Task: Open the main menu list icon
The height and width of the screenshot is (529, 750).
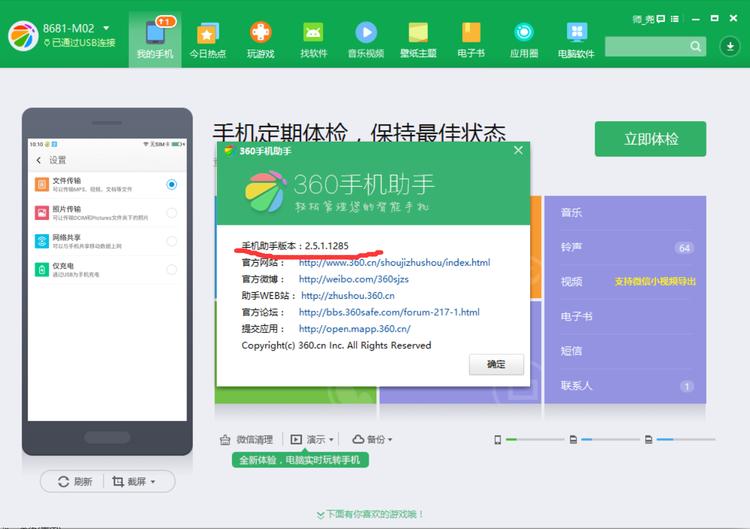Action: tap(675, 19)
